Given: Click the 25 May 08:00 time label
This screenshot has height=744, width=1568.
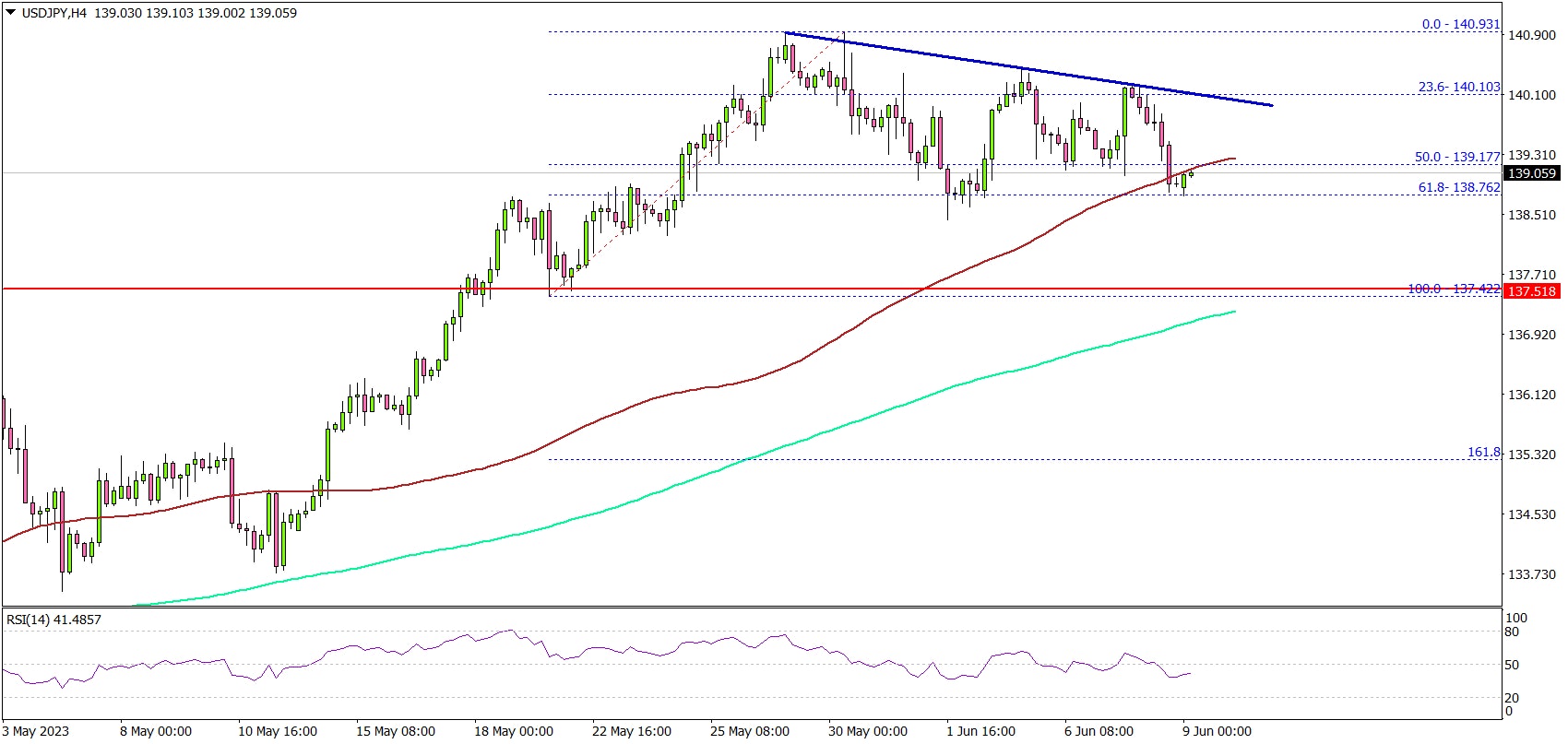Looking at the screenshot, I should pos(750,731).
